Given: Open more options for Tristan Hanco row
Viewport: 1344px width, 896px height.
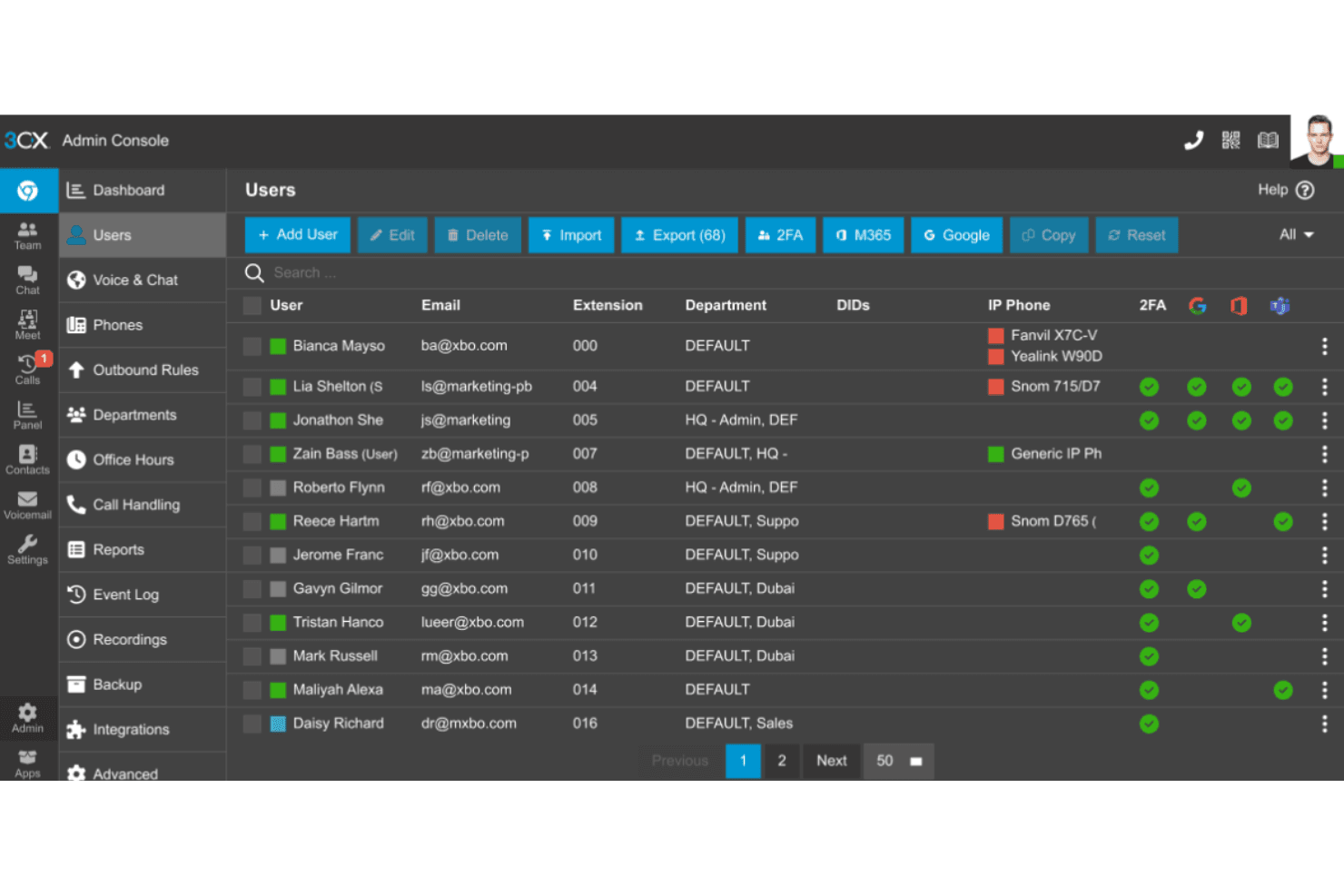Looking at the screenshot, I should click(1324, 623).
